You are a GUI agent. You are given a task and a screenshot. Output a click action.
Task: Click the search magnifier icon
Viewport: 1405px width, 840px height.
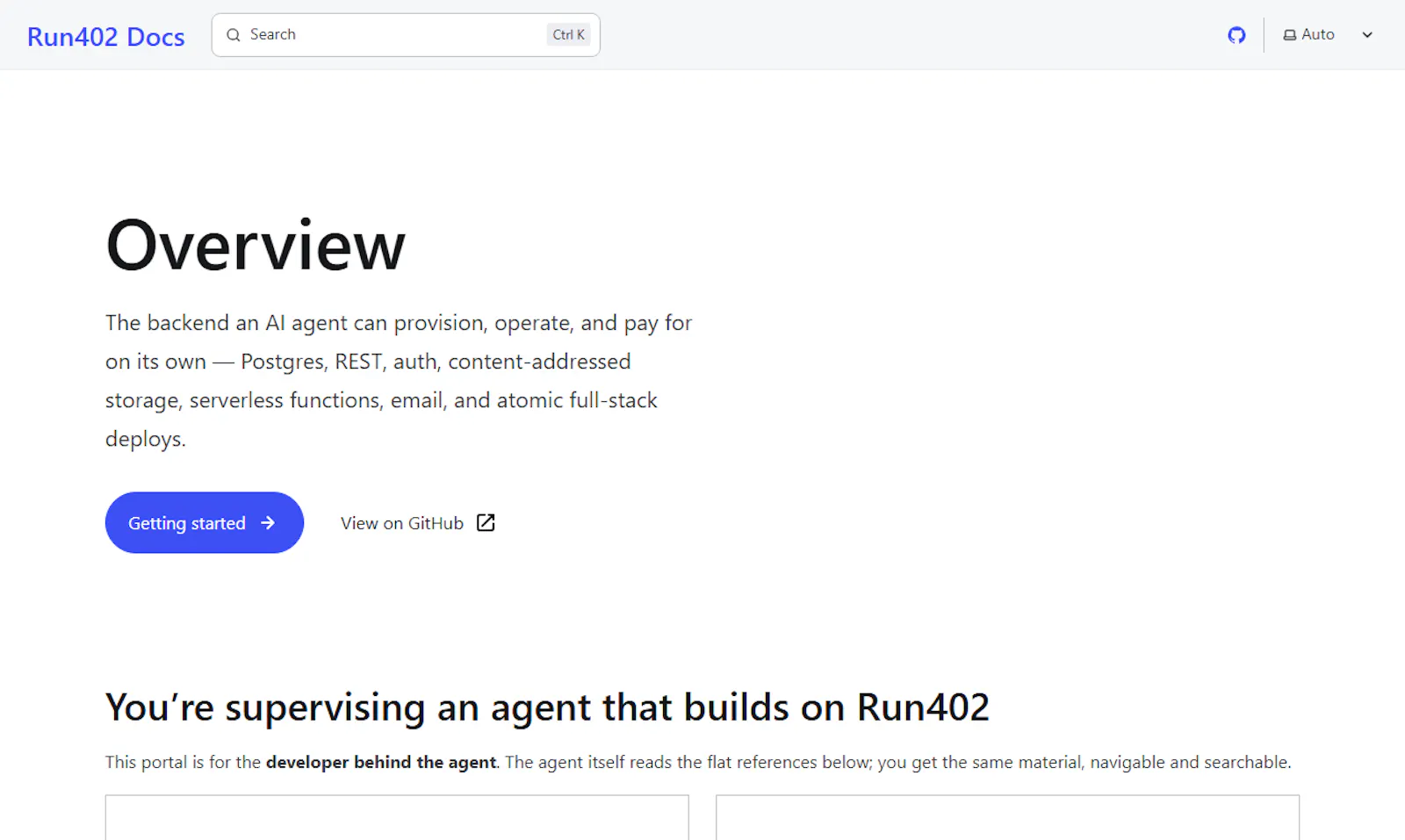(234, 35)
